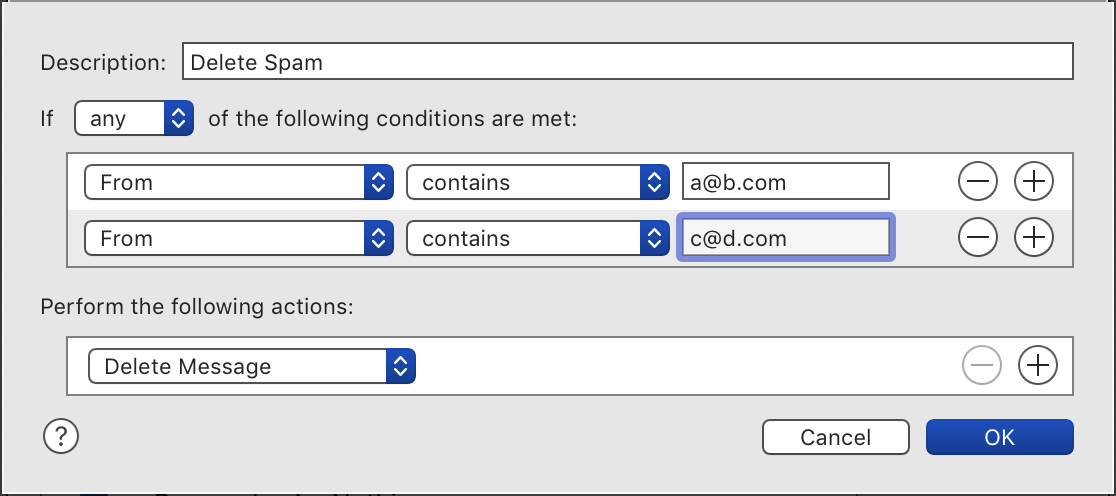Click empty space inside the actions list box
The width and height of the screenshot is (1116, 496).
pyautogui.click(x=680, y=367)
